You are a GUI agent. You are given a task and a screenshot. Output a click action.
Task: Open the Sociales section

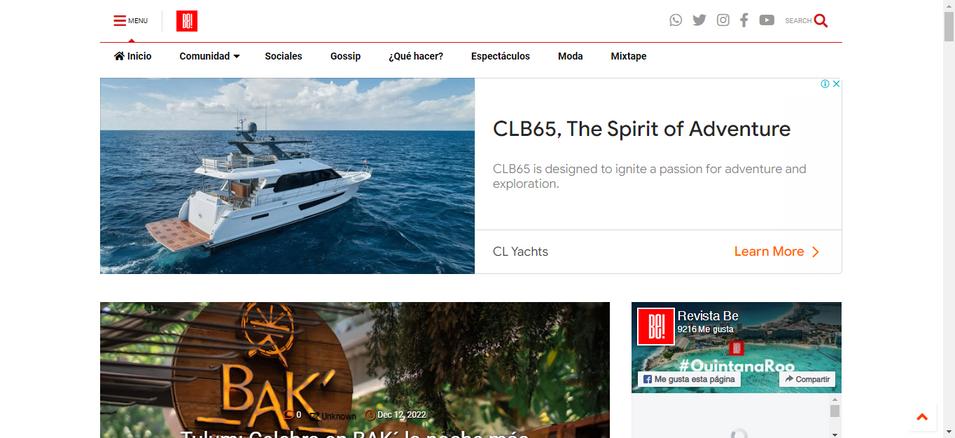(x=283, y=56)
